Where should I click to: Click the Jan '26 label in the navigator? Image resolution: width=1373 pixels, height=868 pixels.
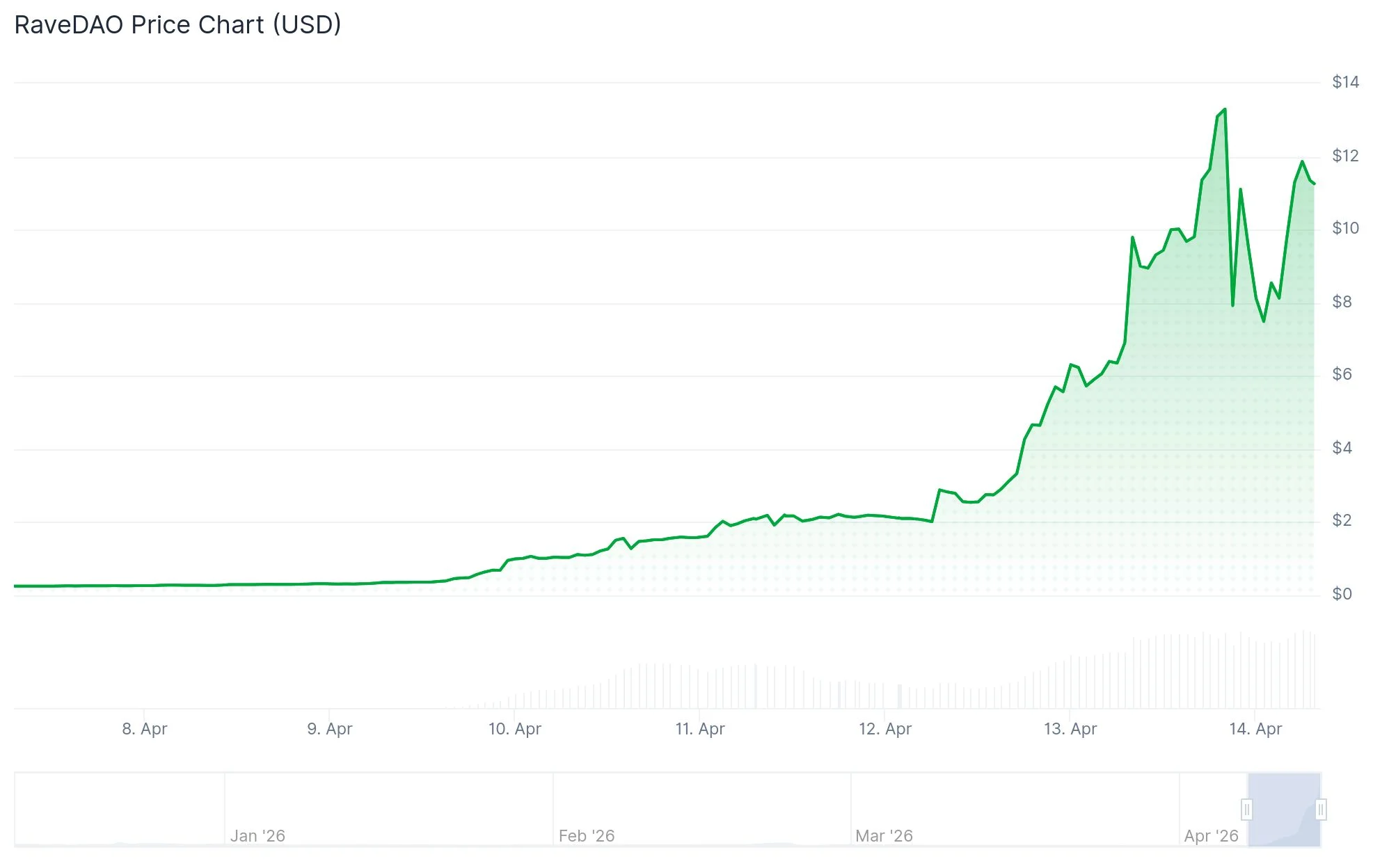(x=259, y=836)
